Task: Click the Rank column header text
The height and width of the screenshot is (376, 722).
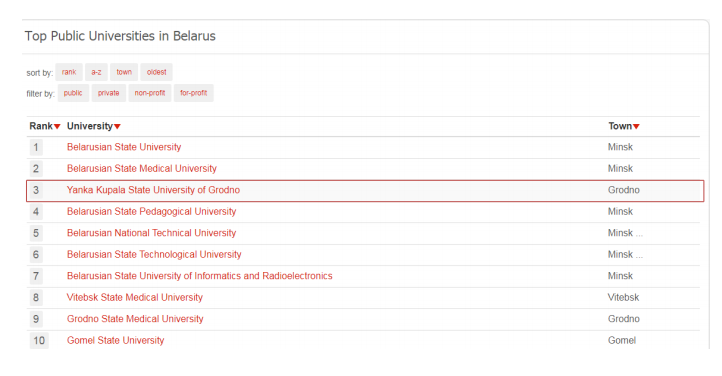Action: point(41,126)
